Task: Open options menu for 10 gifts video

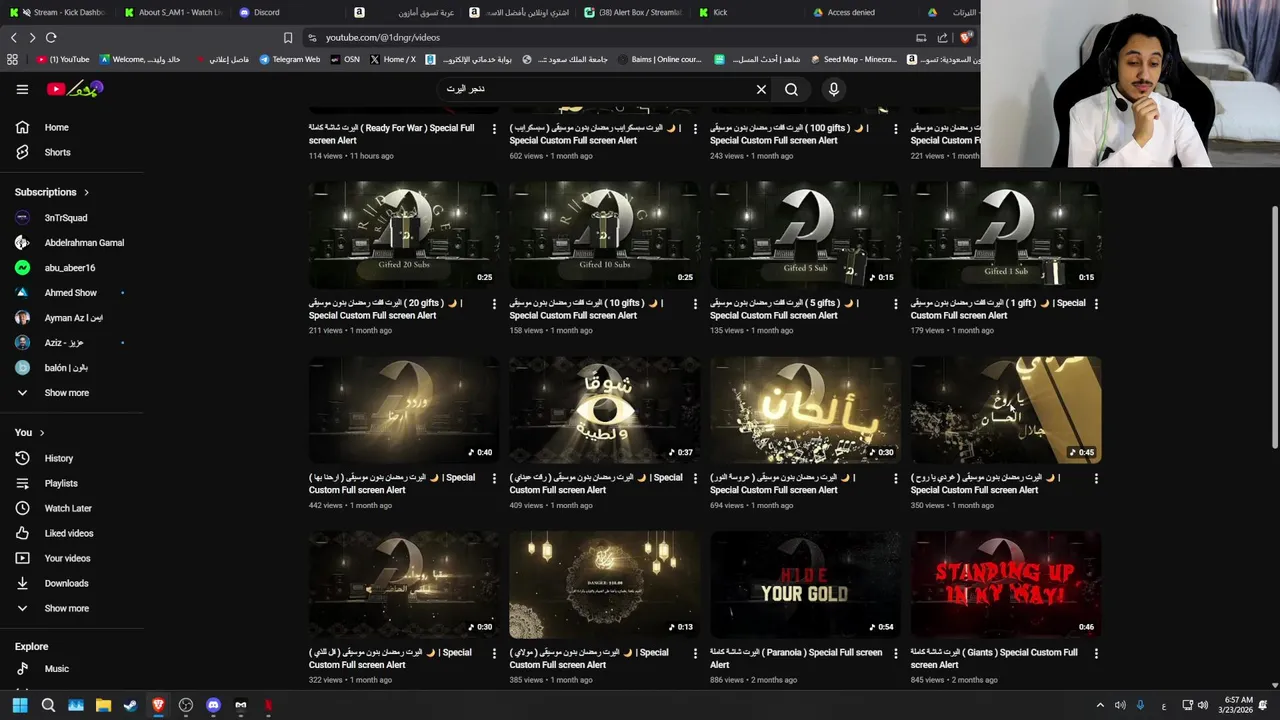Action: 695,303
